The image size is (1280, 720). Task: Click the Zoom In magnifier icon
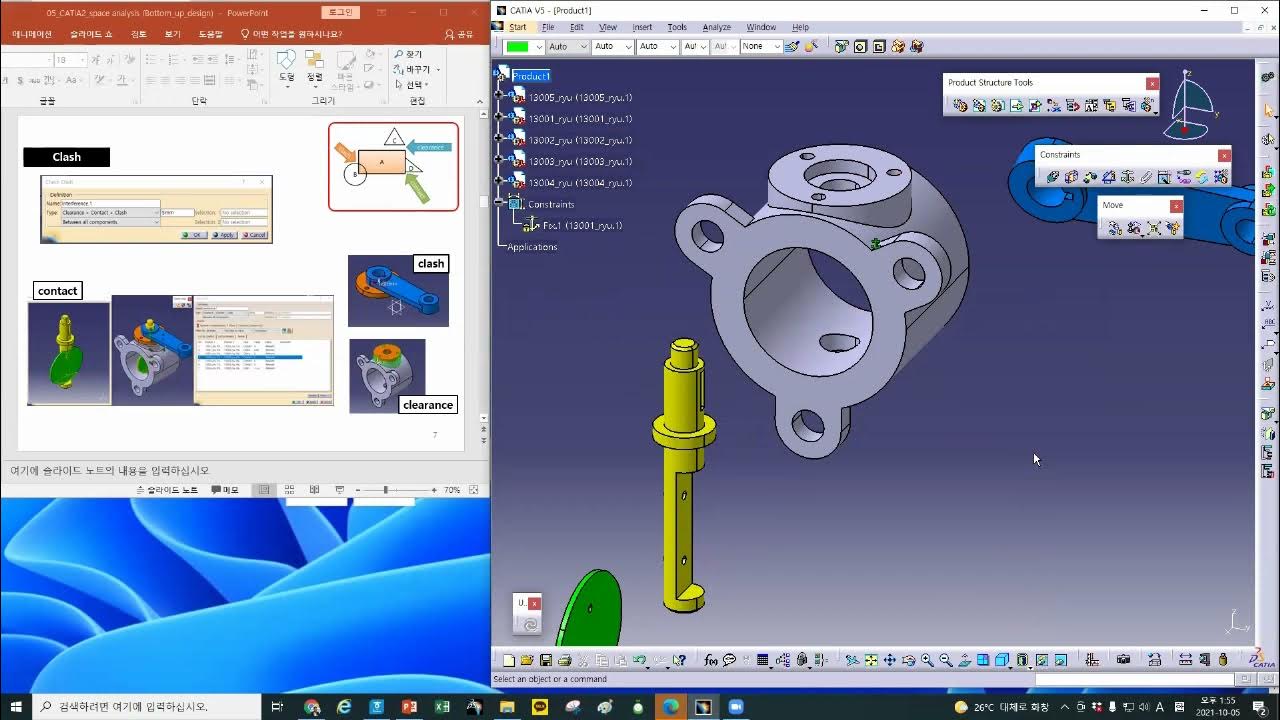click(x=927, y=660)
